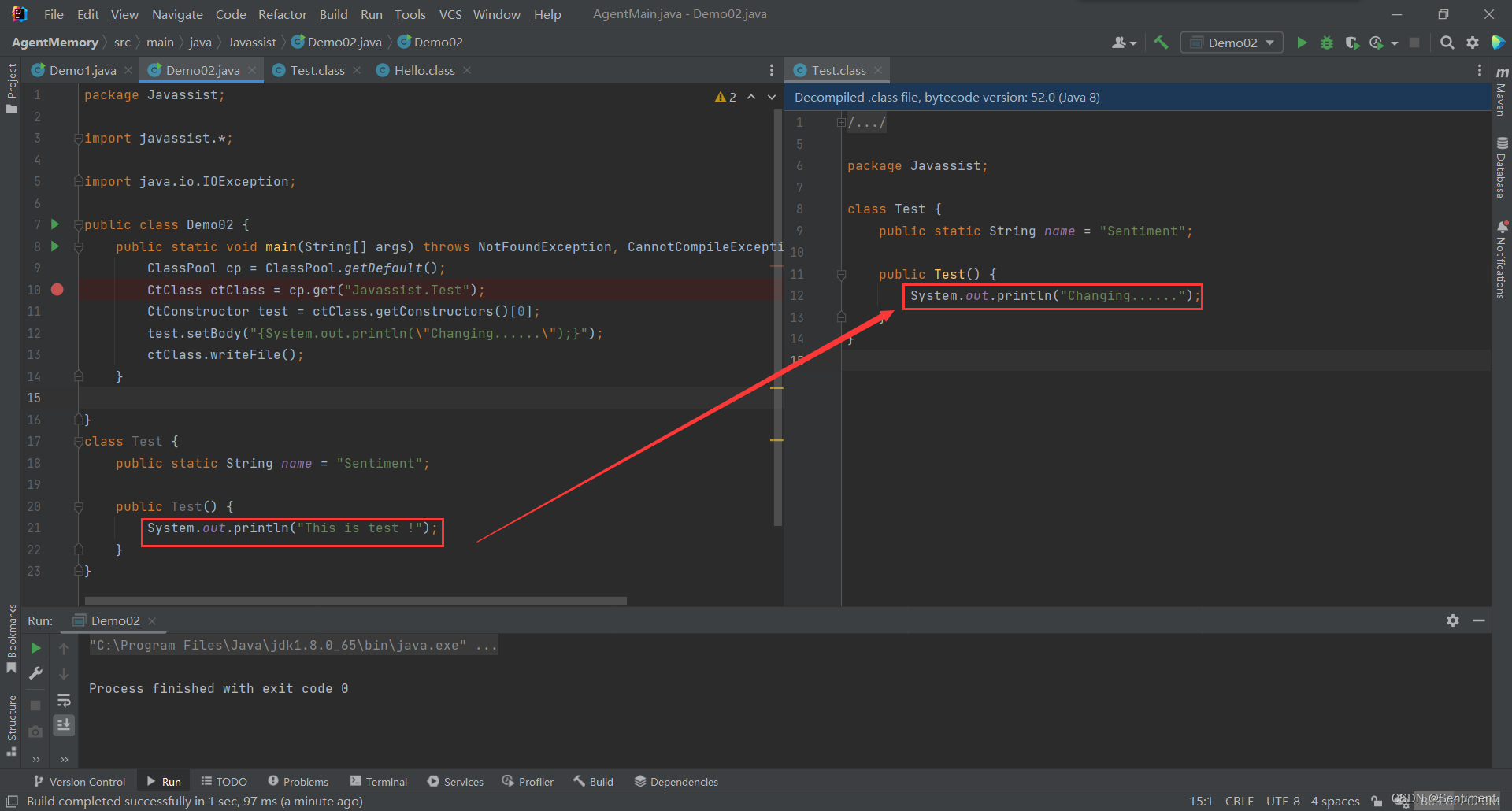Image resolution: width=1512 pixels, height=811 pixels.
Task: Open the Database tool window
Action: [x=1502, y=168]
